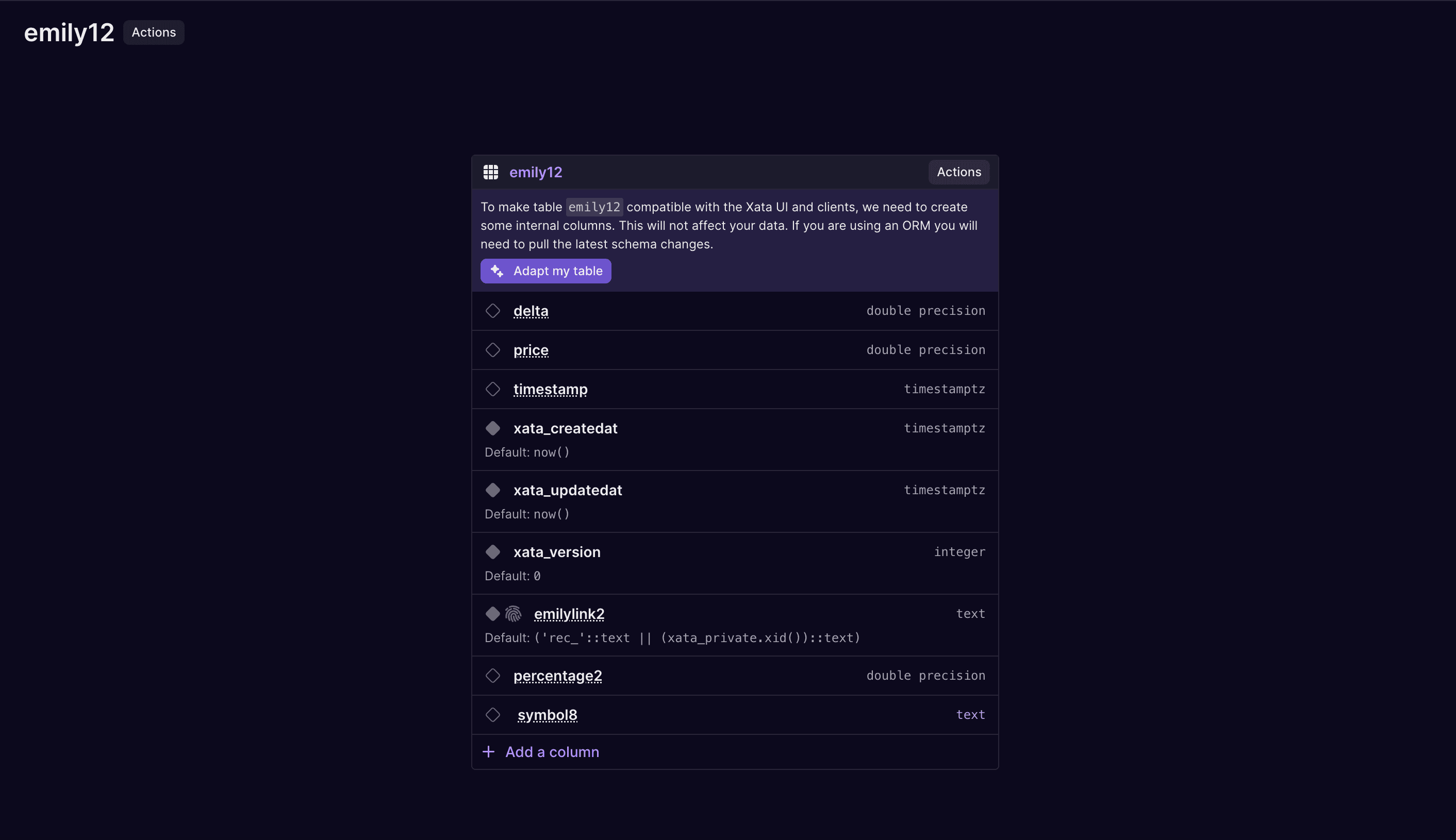
Task: Click the table grid icon beside emily12
Action: [490, 172]
